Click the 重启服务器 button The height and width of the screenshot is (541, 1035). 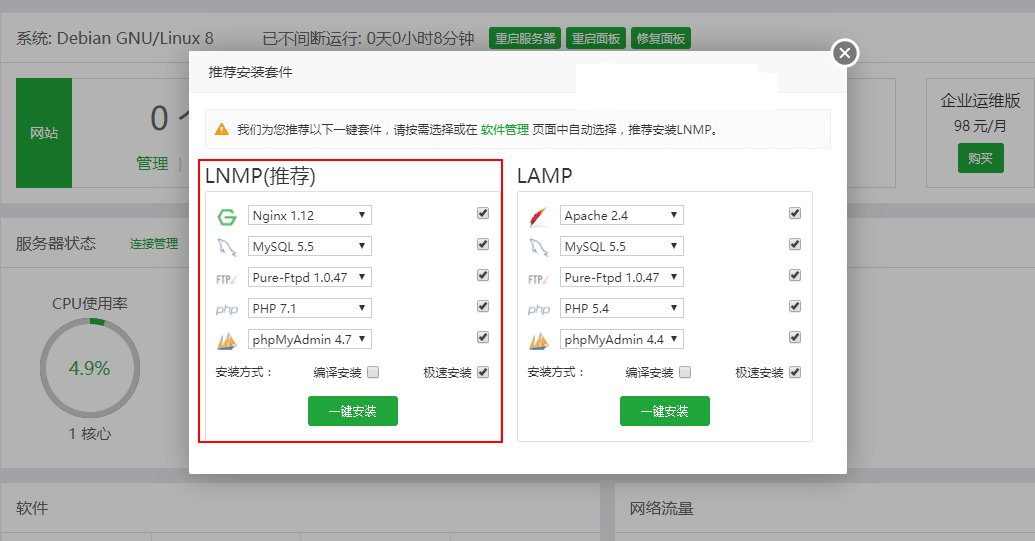tap(525, 39)
